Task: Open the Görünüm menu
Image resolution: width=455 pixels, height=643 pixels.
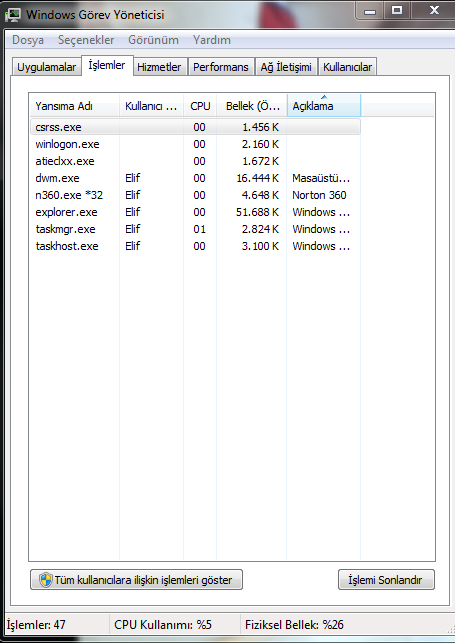Action: pos(153,40)
